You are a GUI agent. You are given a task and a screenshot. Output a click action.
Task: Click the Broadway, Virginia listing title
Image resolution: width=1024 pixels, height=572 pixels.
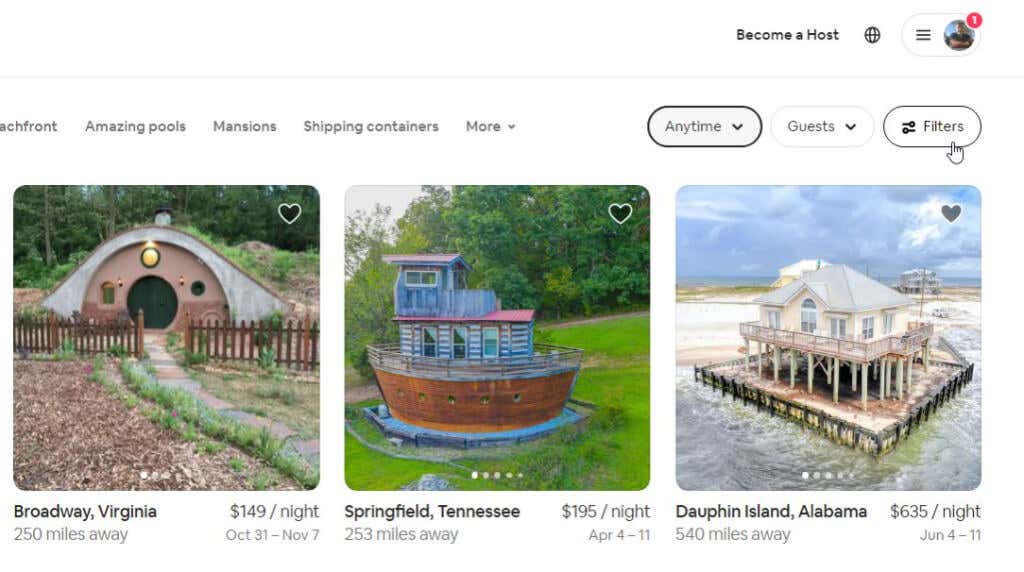[85, 511]
